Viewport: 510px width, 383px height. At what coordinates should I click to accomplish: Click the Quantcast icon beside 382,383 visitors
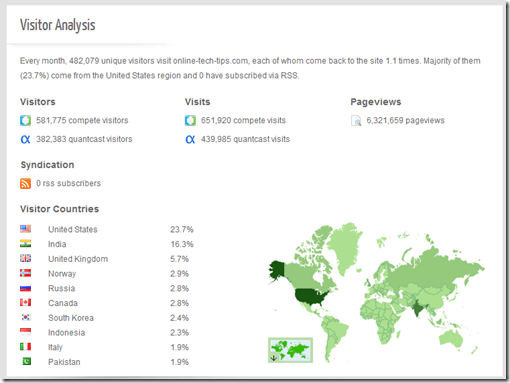pyautogui.click(x=25, y=139)
